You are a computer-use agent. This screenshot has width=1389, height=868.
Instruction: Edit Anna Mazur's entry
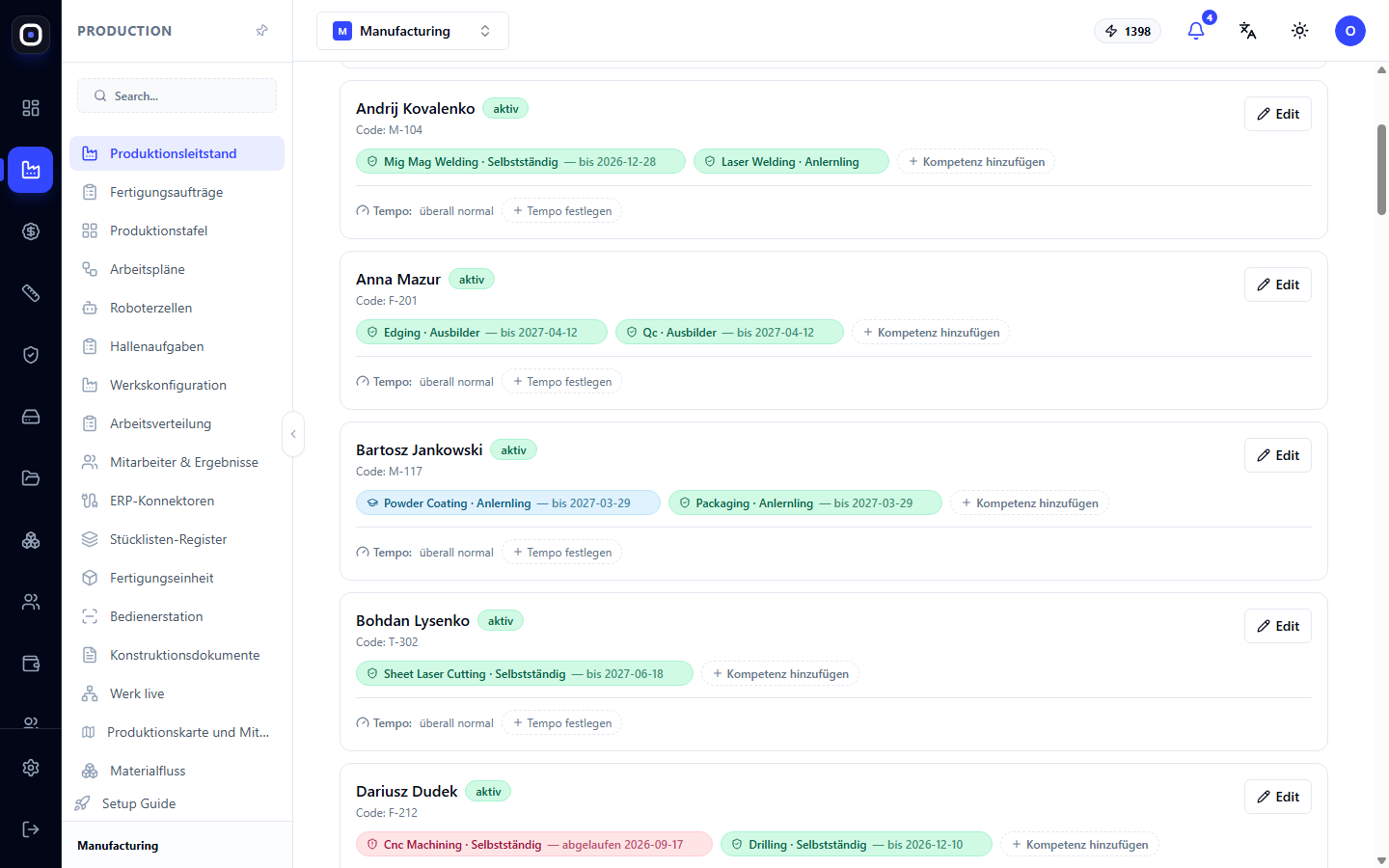coord(1278,285)
